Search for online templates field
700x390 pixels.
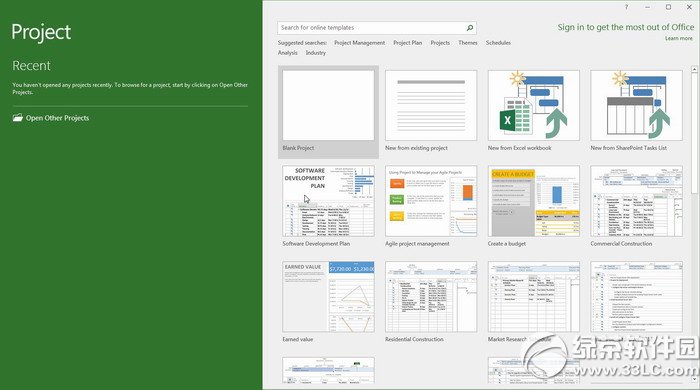pos(376,28)
